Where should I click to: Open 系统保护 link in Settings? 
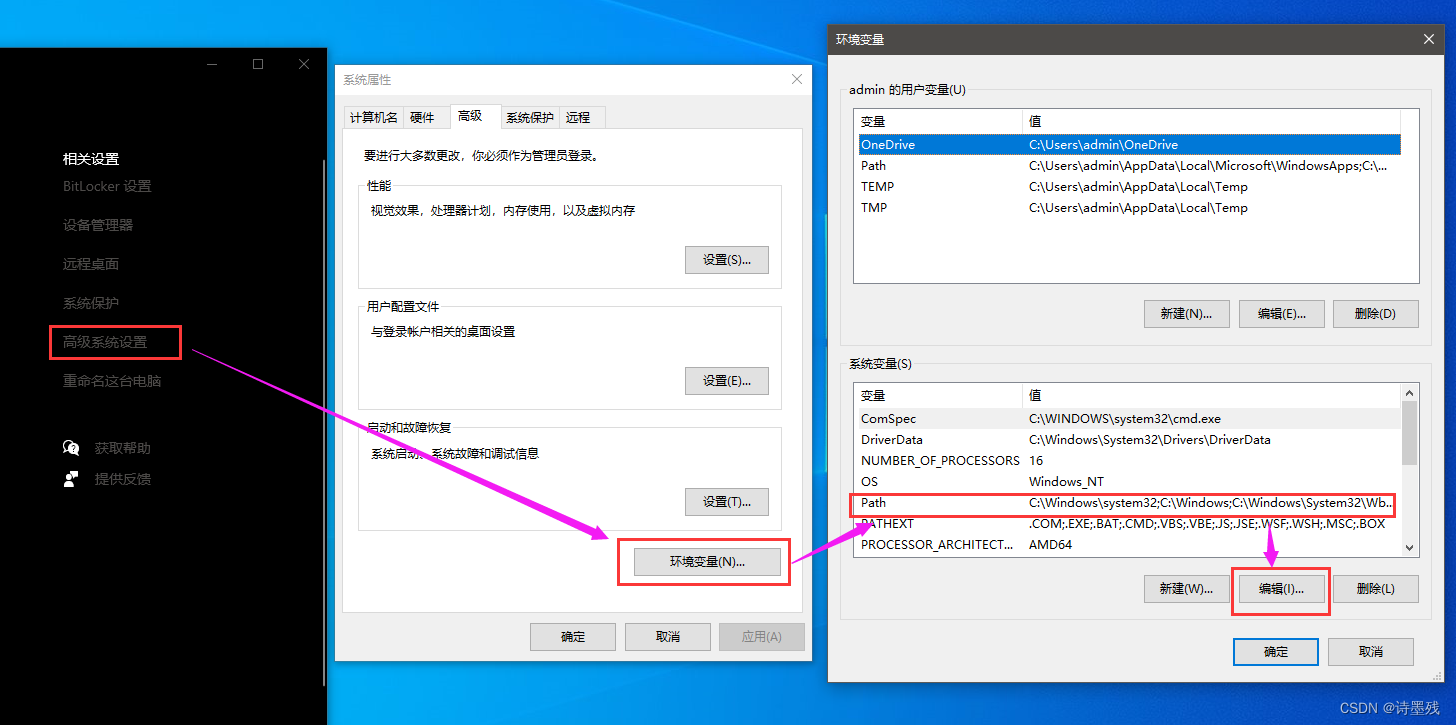tap(91, 303)
